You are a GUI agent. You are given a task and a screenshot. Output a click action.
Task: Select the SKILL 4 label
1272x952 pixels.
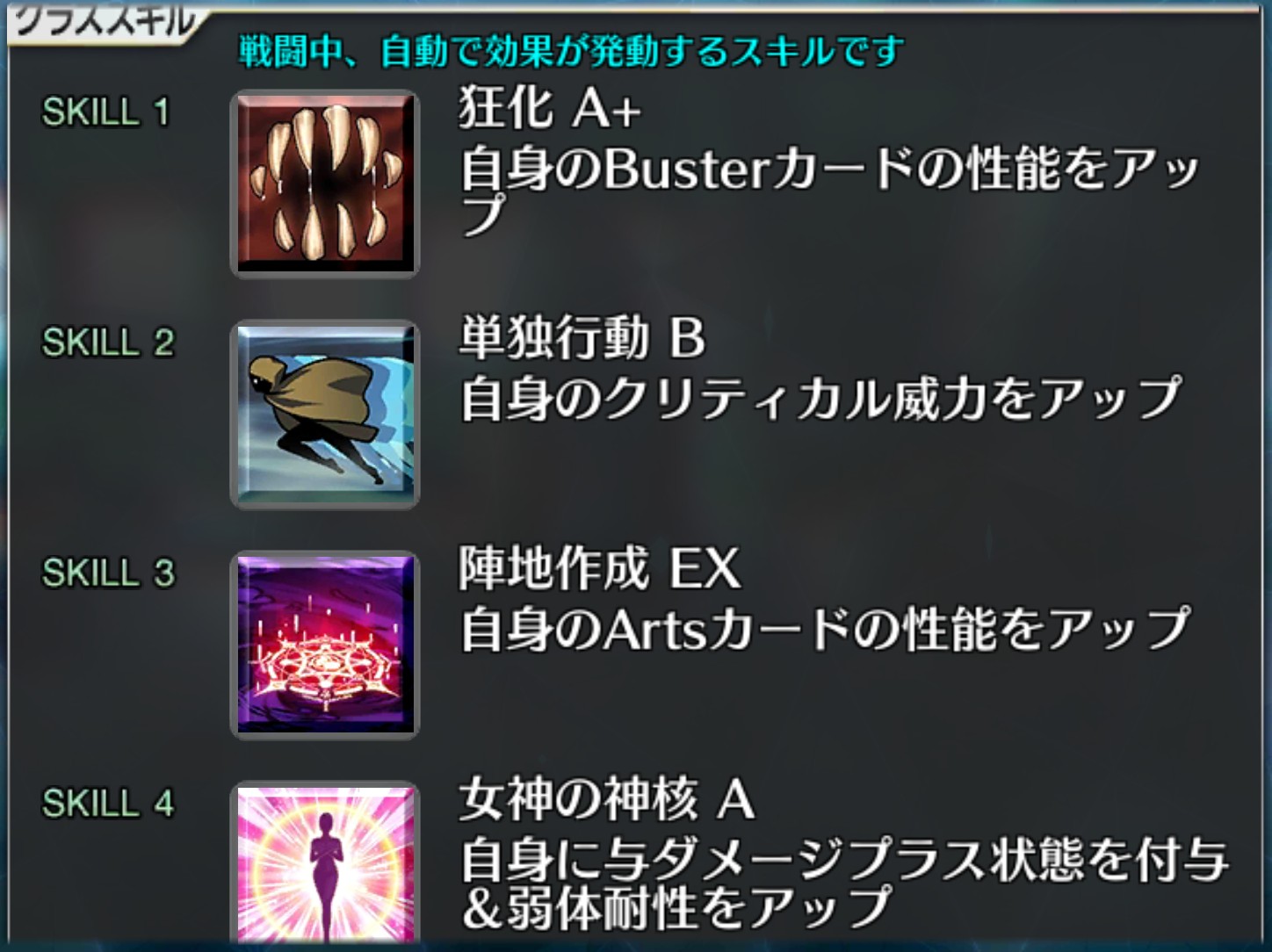(108, 803)
